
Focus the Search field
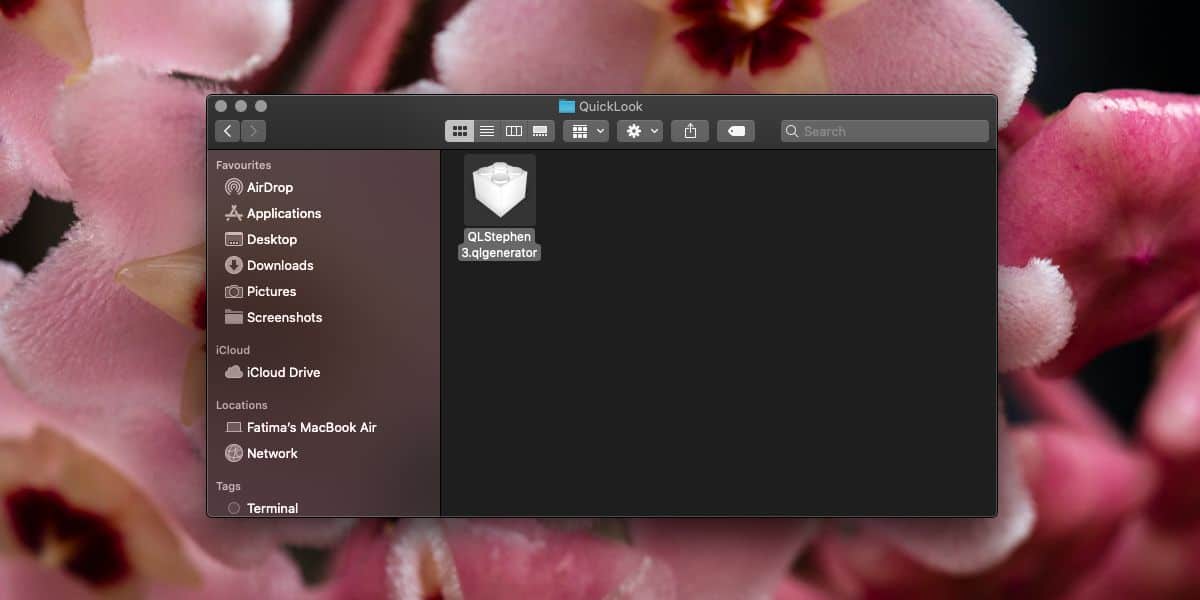pyautogui.click(x=885, y=131)
